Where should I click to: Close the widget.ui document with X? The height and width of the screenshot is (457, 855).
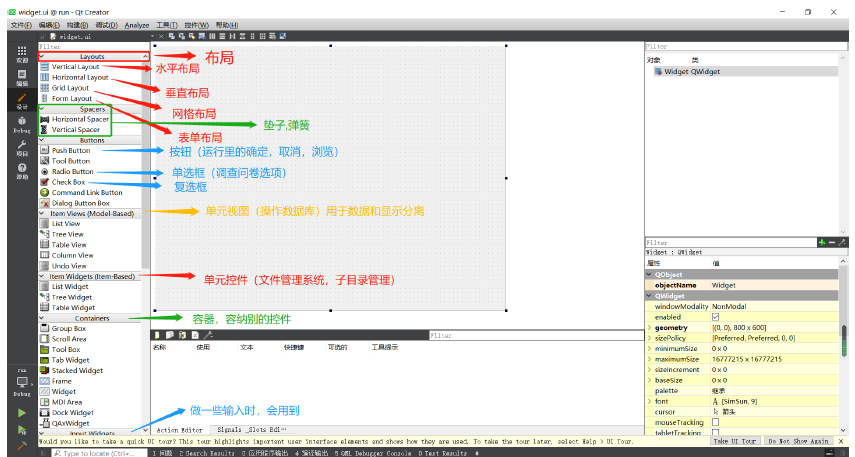[161, 37]
